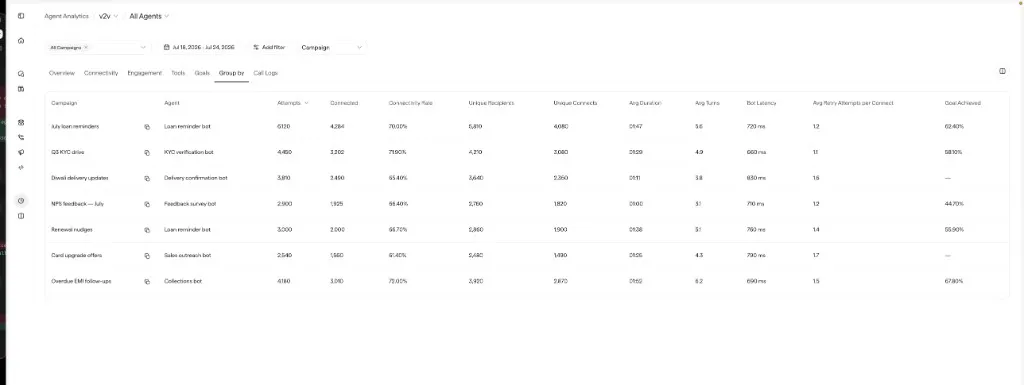The height and width of the screenshot is (385, 1024).
Task: Select the Diwali delivery updates campaign name
Action: [x=80, y=178]
